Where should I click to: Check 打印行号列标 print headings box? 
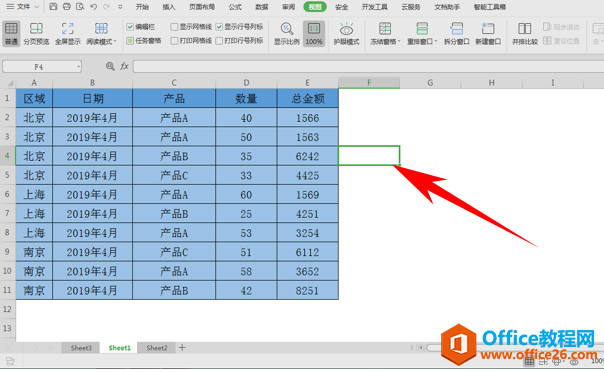pyautogui.click(x=219, y=40)
